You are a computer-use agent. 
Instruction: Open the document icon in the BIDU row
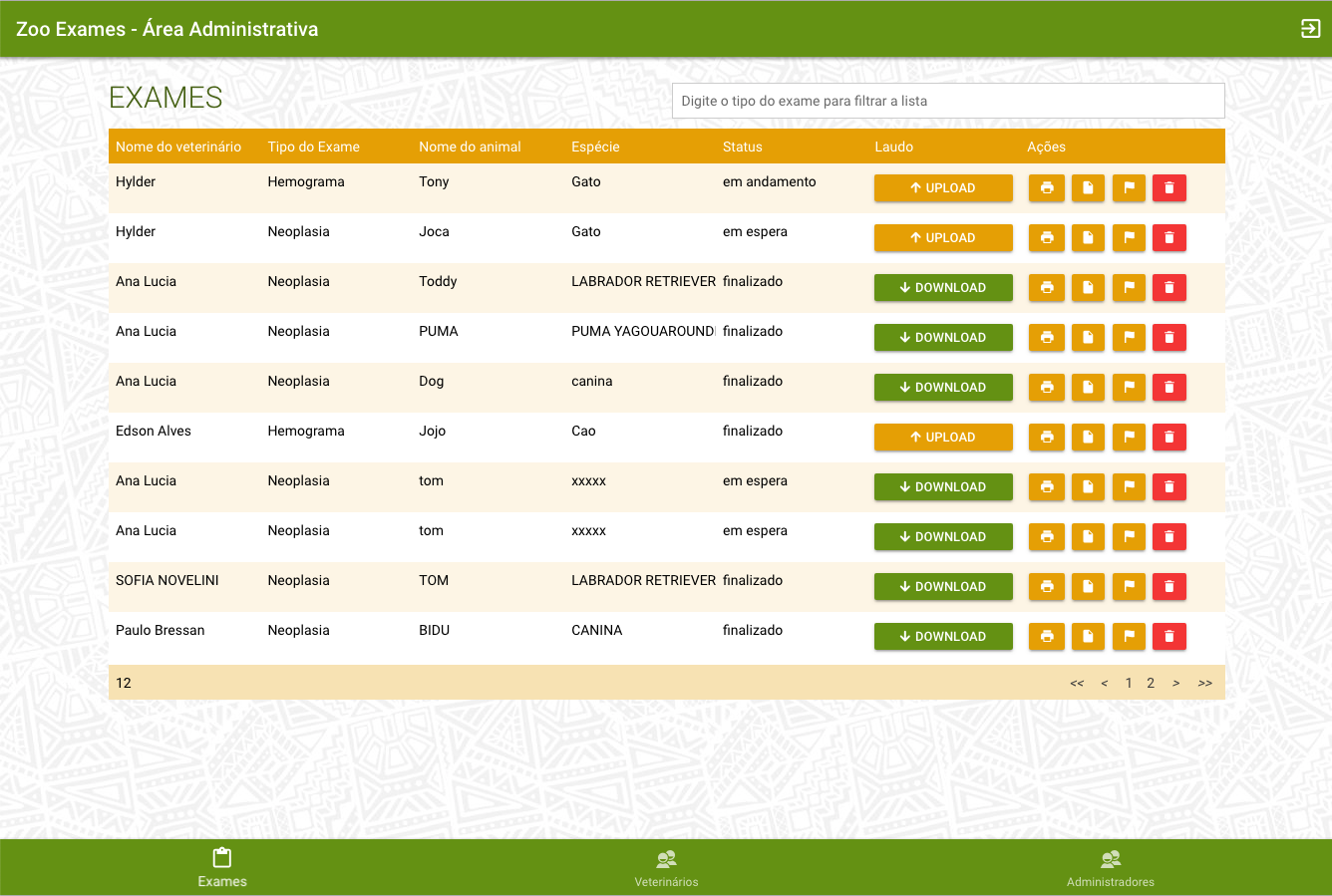[x=1088, y=637]
